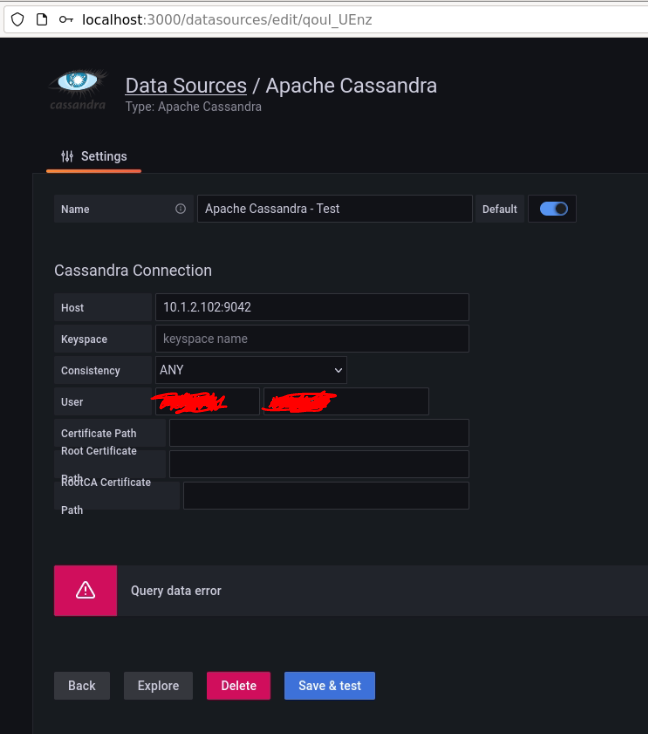Click the Type: Apache Cassandra subtitle
648x734 pixels.
click(193, 107)
